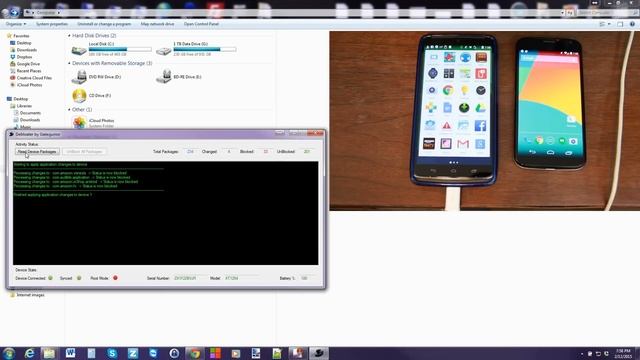Click the Debloater title bar icon
The height and width of the screenshot is (360, 640).
coord(11,134)
